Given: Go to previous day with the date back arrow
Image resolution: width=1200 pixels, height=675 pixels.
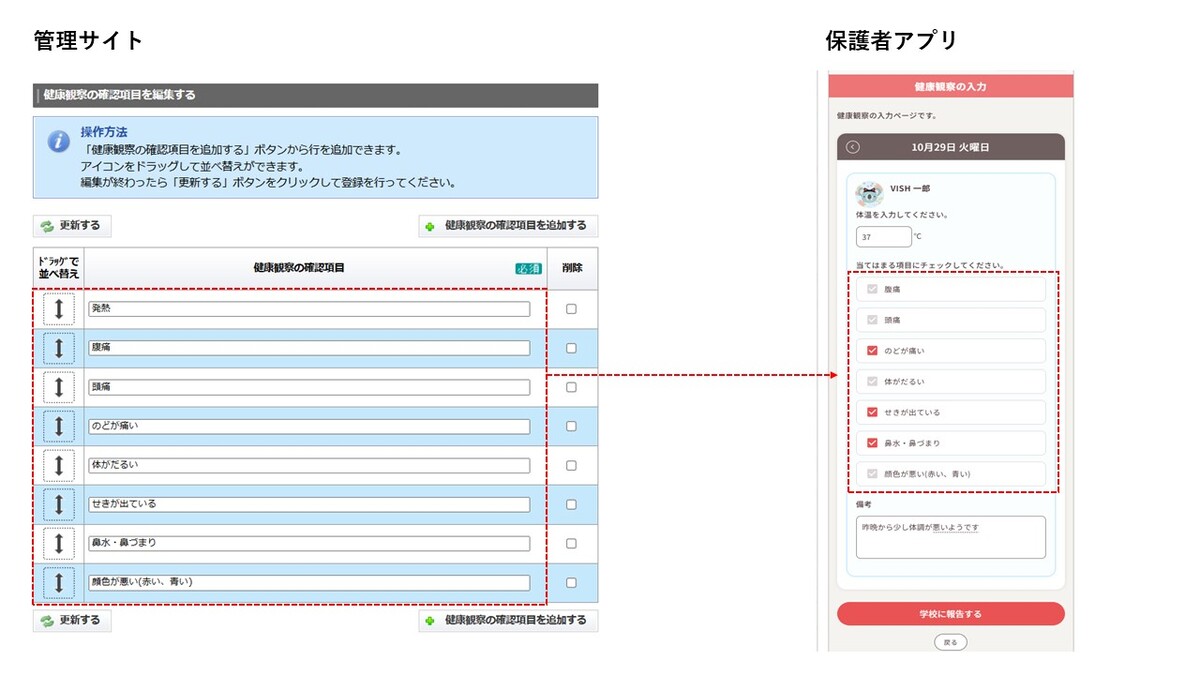Looking at the screenshot, I should (853, 147).
